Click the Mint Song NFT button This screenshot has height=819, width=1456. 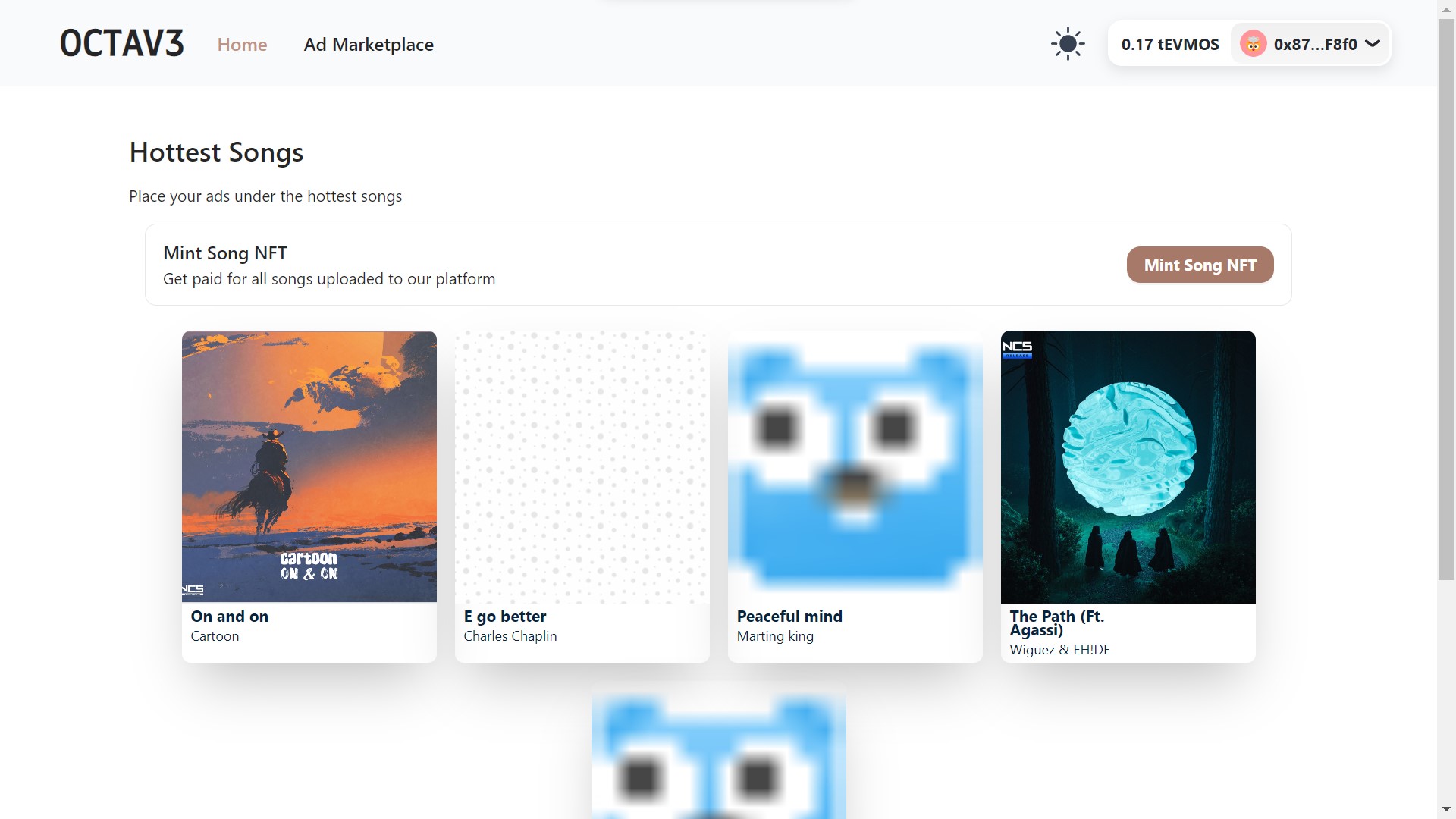(1200, 265)
